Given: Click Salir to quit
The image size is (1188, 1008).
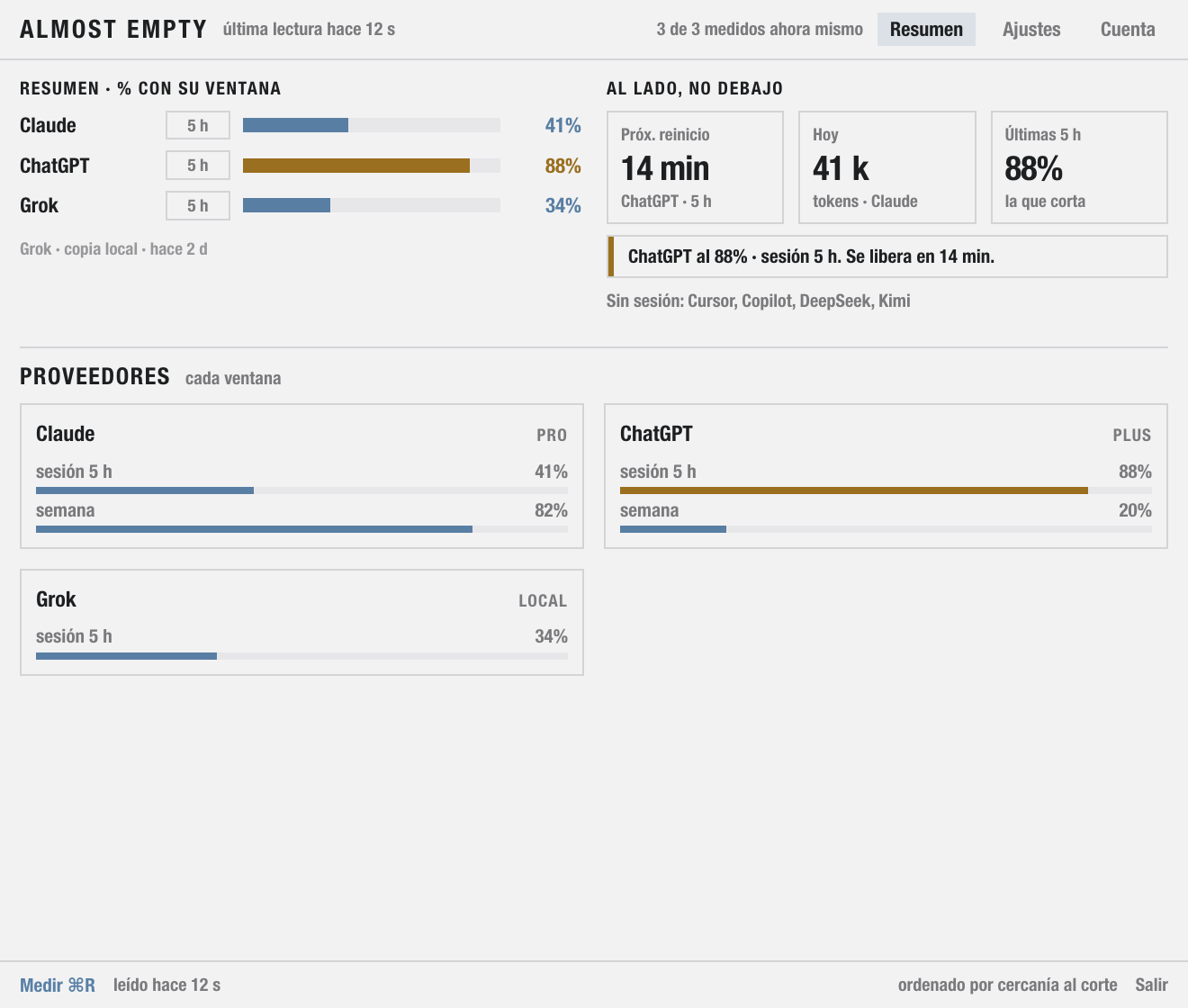Looking at the screenshot, I should pos(1151,985).
